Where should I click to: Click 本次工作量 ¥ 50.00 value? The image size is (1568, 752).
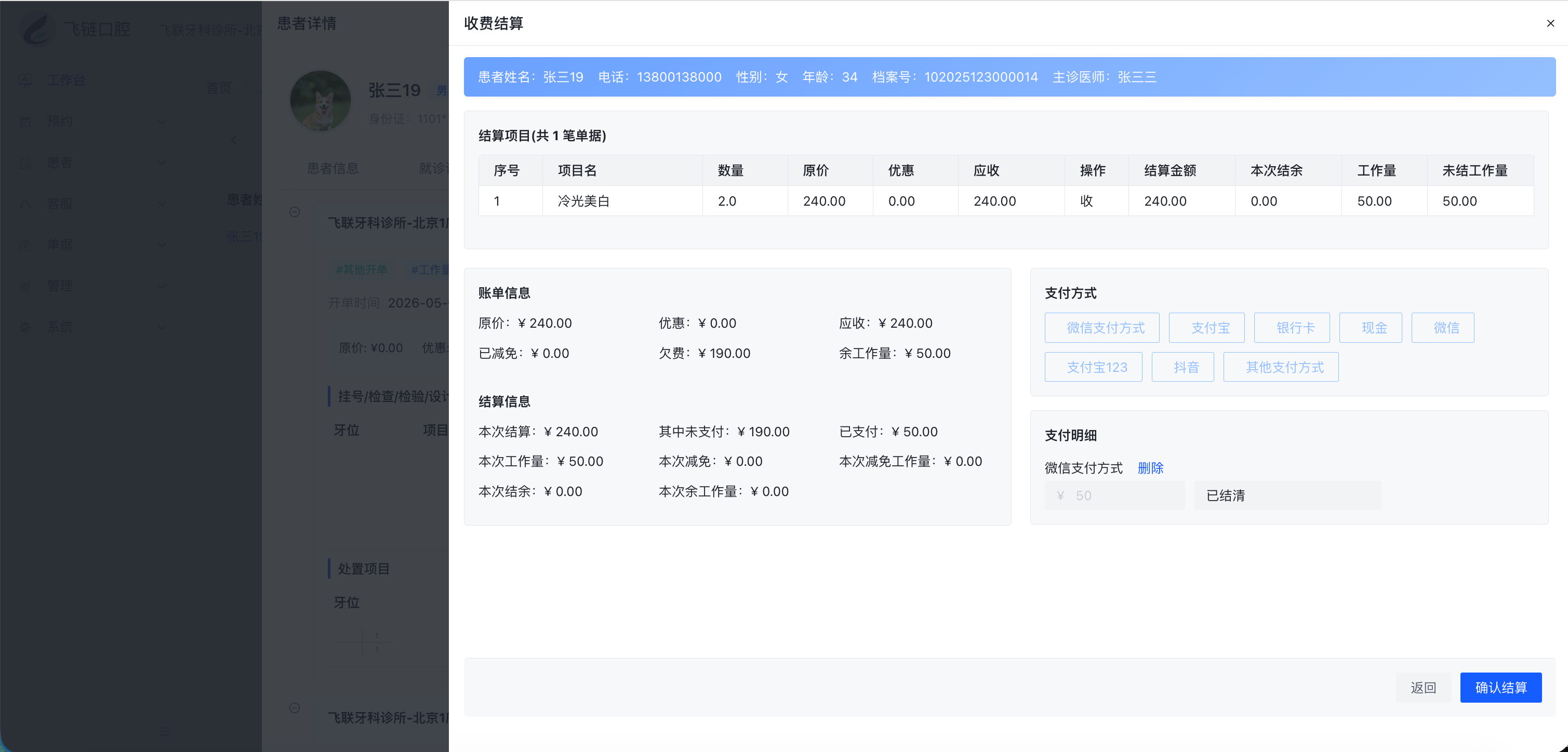click(x=540, y=461)
